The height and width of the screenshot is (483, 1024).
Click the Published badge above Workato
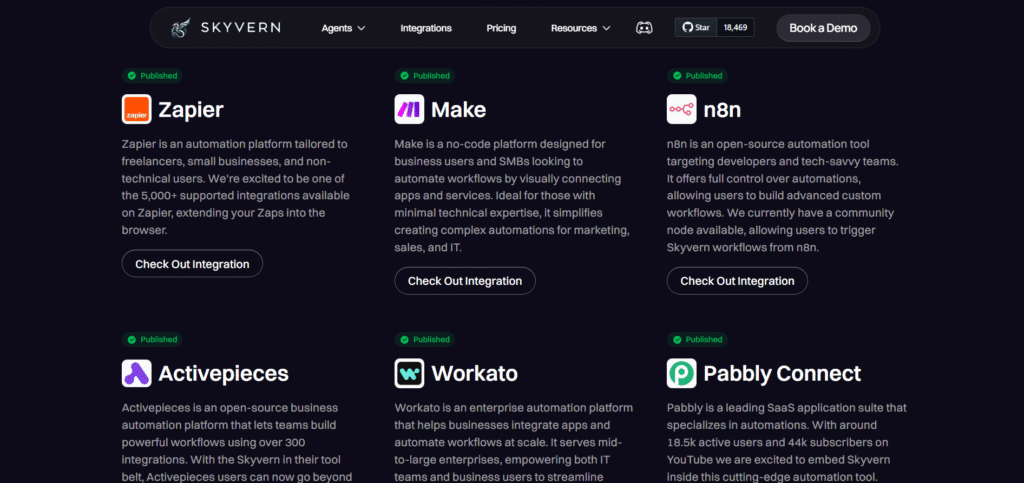tap(425, 339)
